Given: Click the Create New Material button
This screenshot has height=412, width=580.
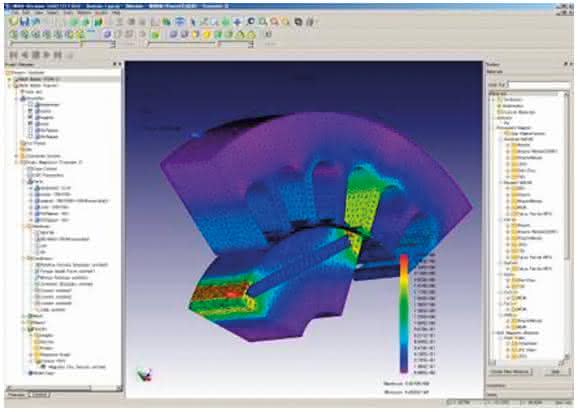Looking at the screenshot, I should [510, 371].
